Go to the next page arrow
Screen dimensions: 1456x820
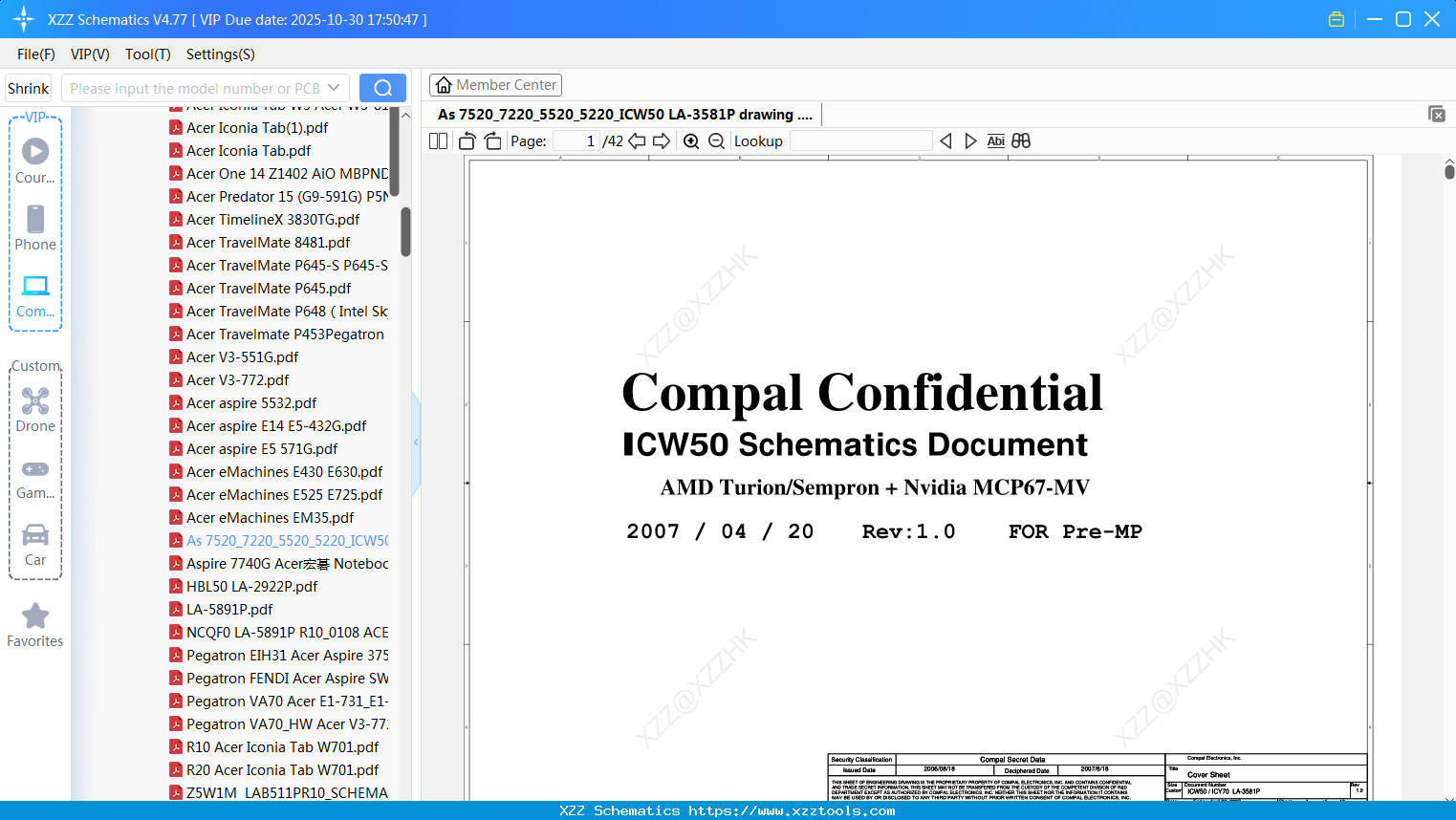point(662,141)
